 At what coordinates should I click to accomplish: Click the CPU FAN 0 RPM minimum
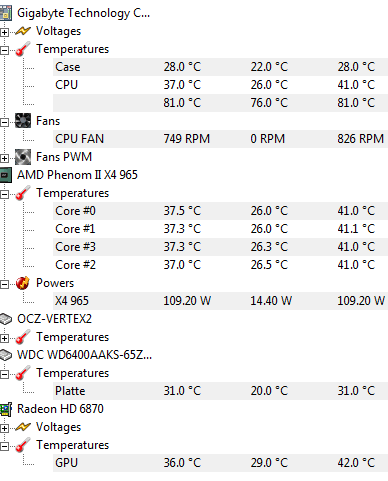point(268,139)
